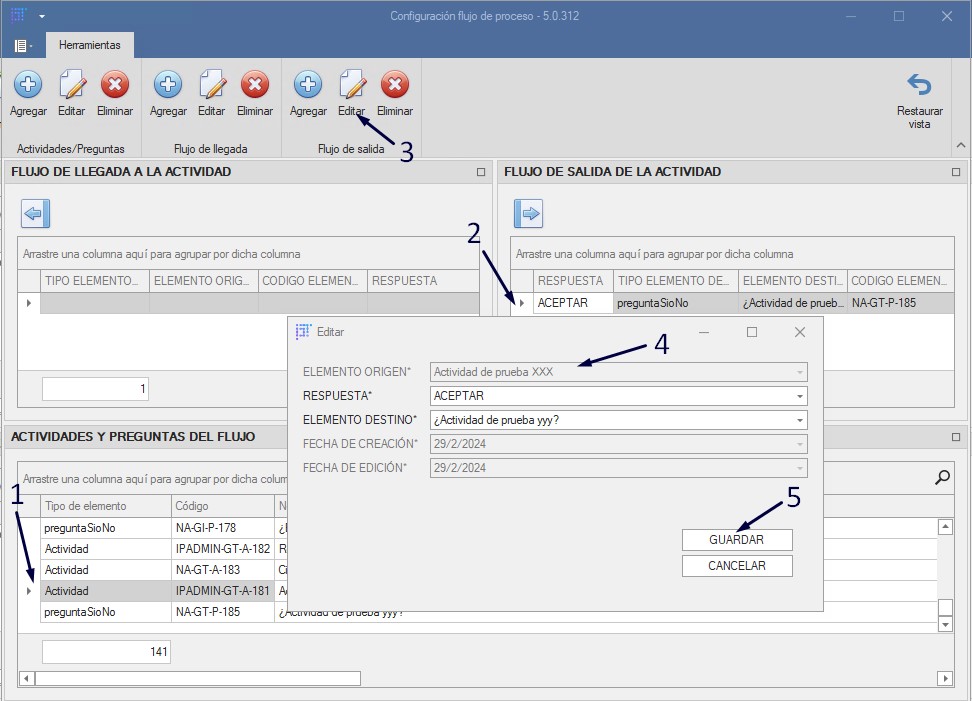Image resolution: width=972 pixels, height=701 pixels.
Task: Open the ELEMENTO DESTINO dropdown
Action: click(x=799, y=420)
